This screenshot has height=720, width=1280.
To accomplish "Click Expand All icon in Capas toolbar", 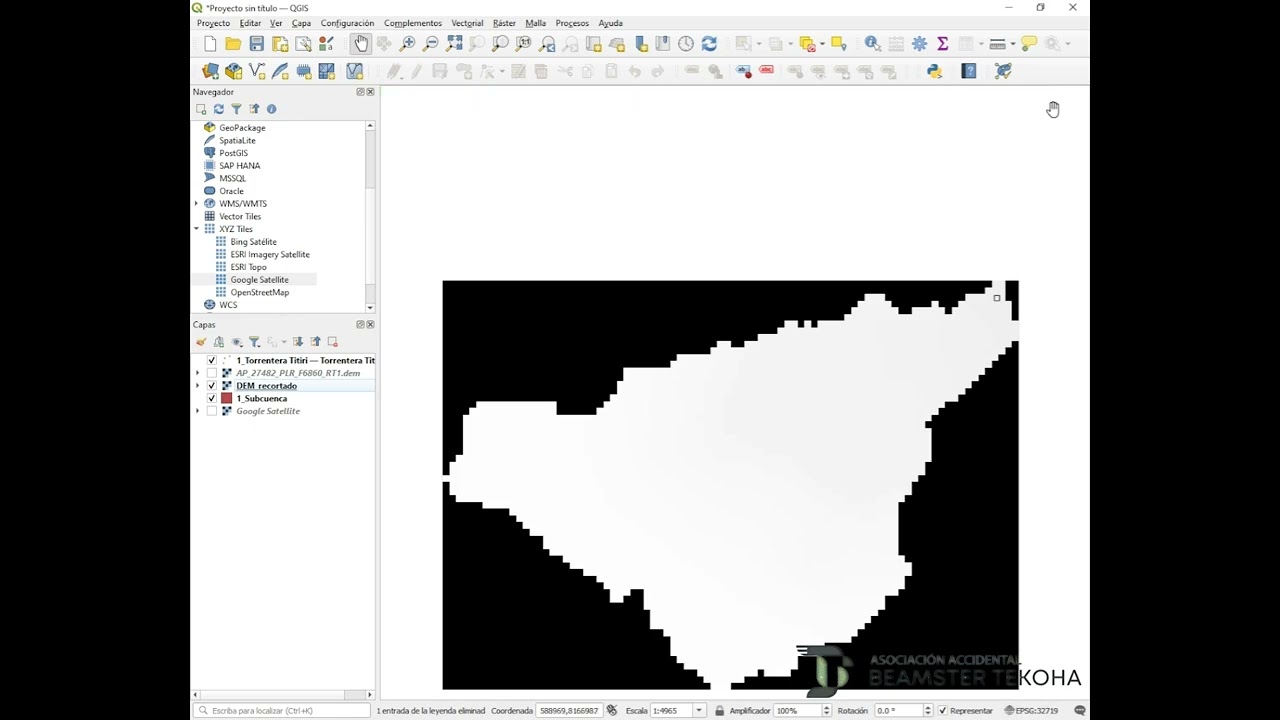I will pos(298,342).
